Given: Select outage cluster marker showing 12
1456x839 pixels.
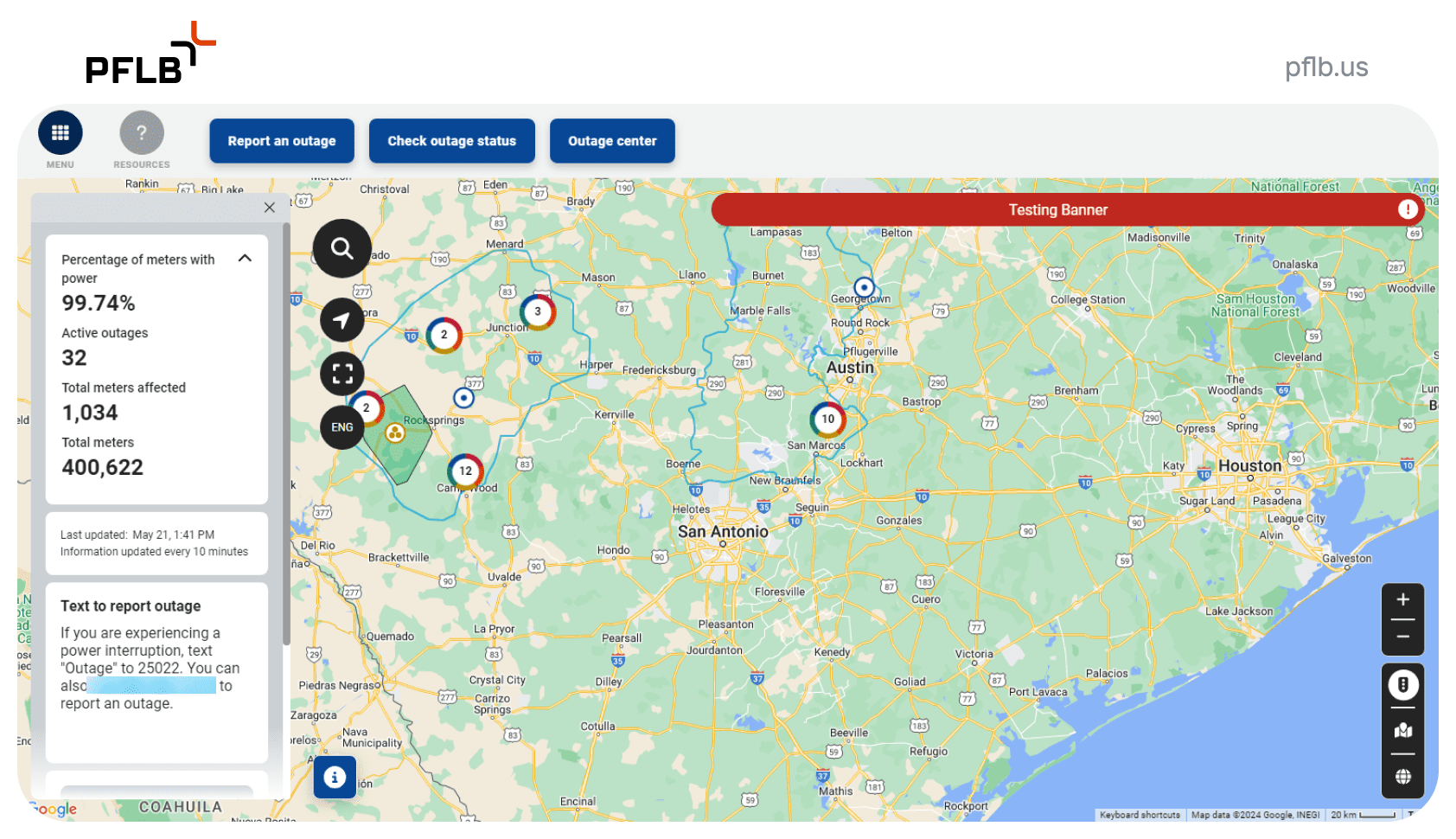Looking at the screenshot, I should (x=465, y=471).
